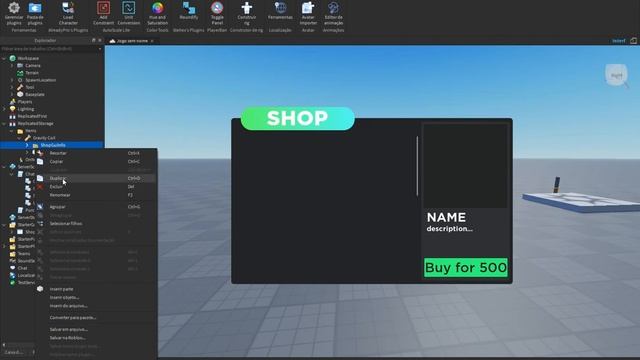Image resolution: width=640 pixels, height=360 pixels.
Task: Click the Load Character plugin
Action: 68,13
